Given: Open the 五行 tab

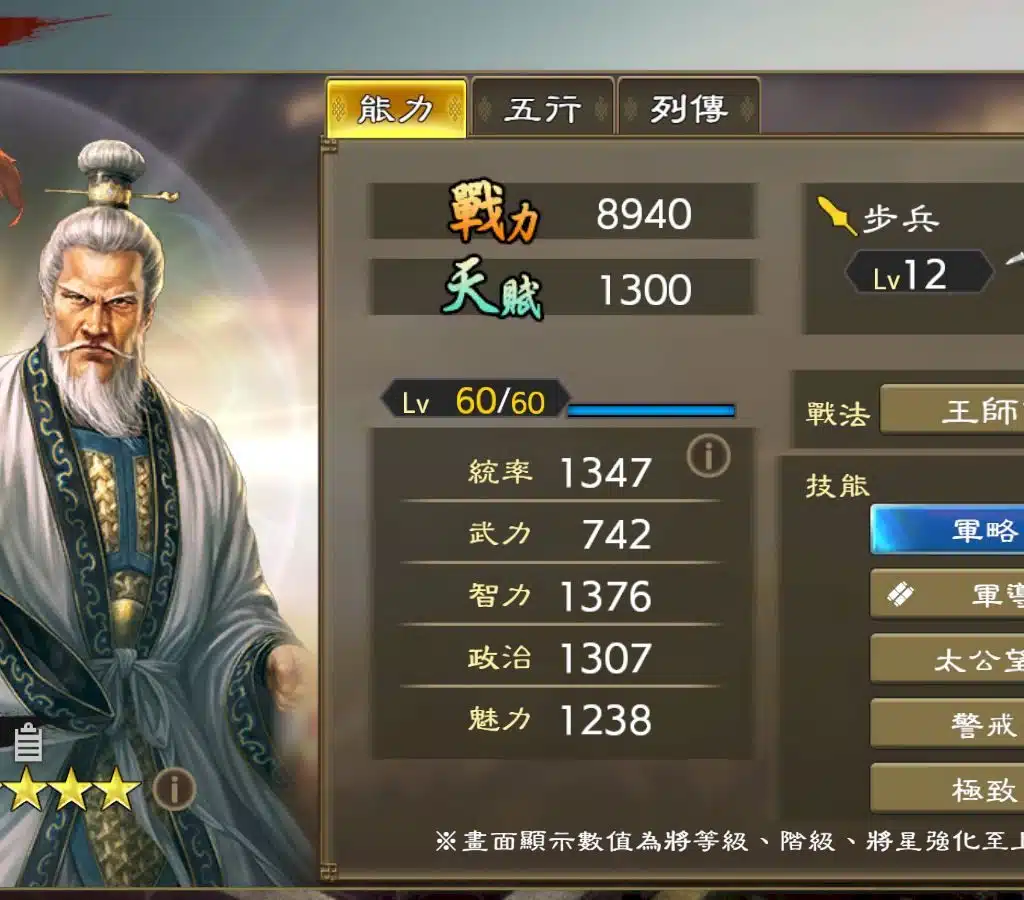Looking at the screenshot, I should point(542,108).
